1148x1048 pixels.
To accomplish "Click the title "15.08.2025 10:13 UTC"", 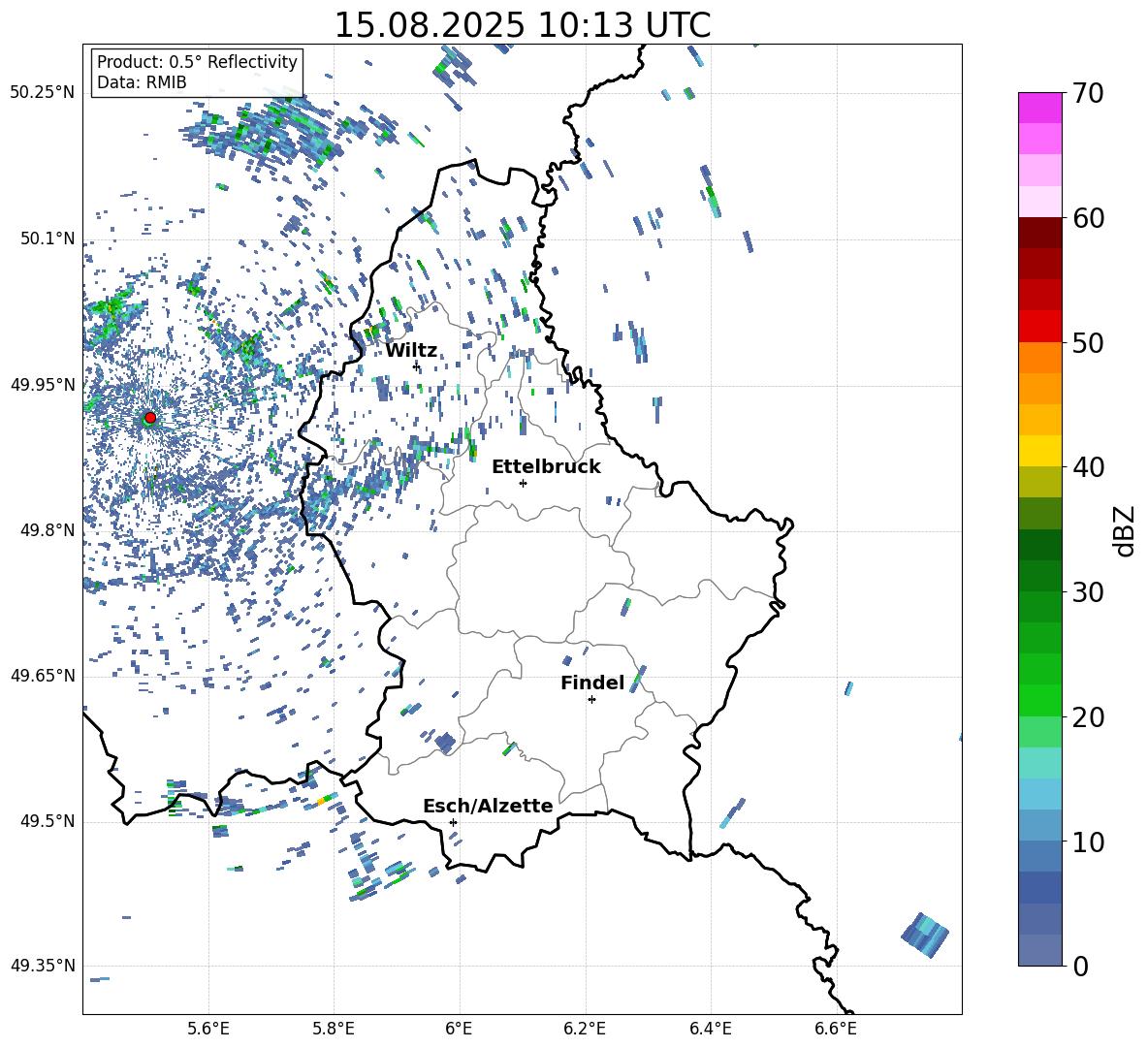I will click(x=523, y=25).
